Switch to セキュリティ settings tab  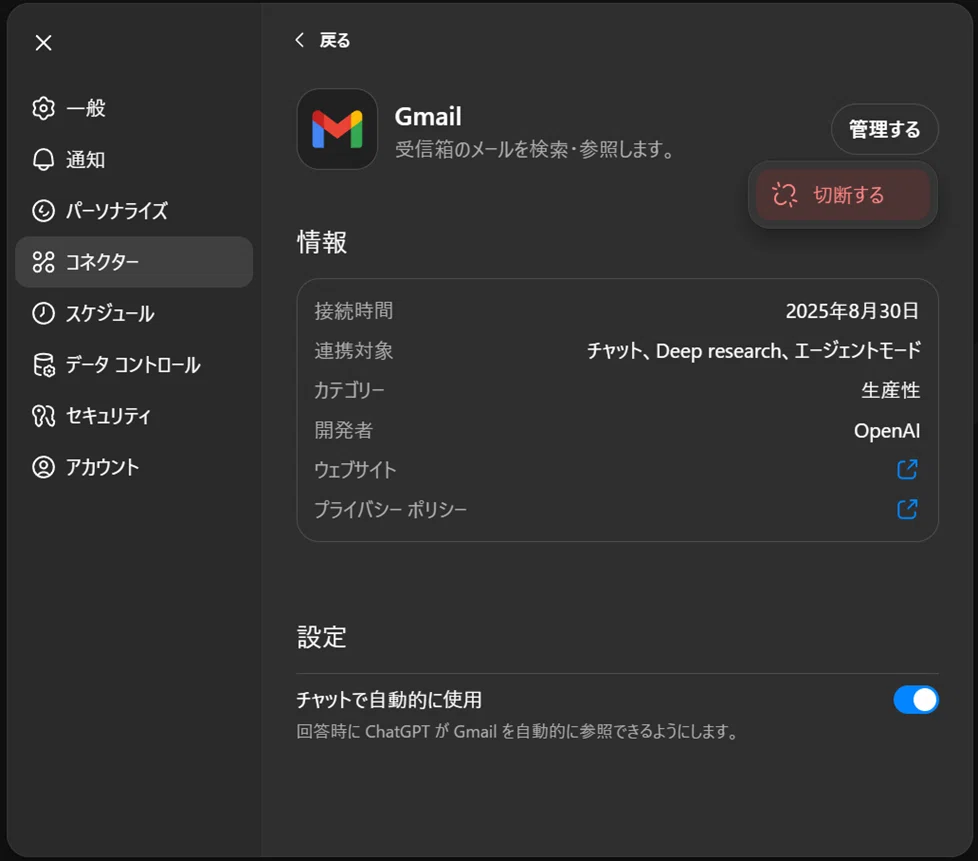click(x=134, y=416)
